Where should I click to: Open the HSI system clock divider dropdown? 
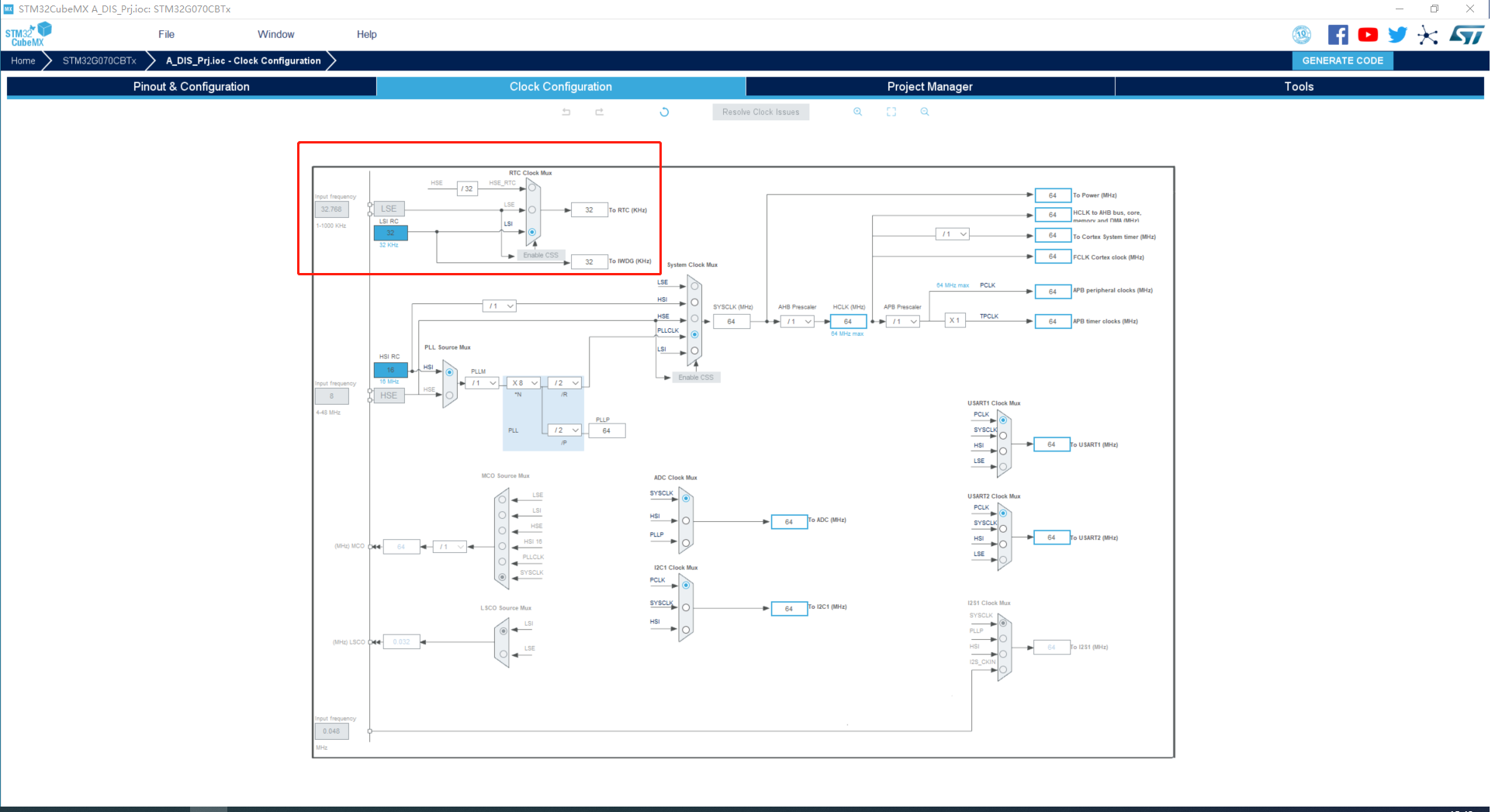coord(499,306)
